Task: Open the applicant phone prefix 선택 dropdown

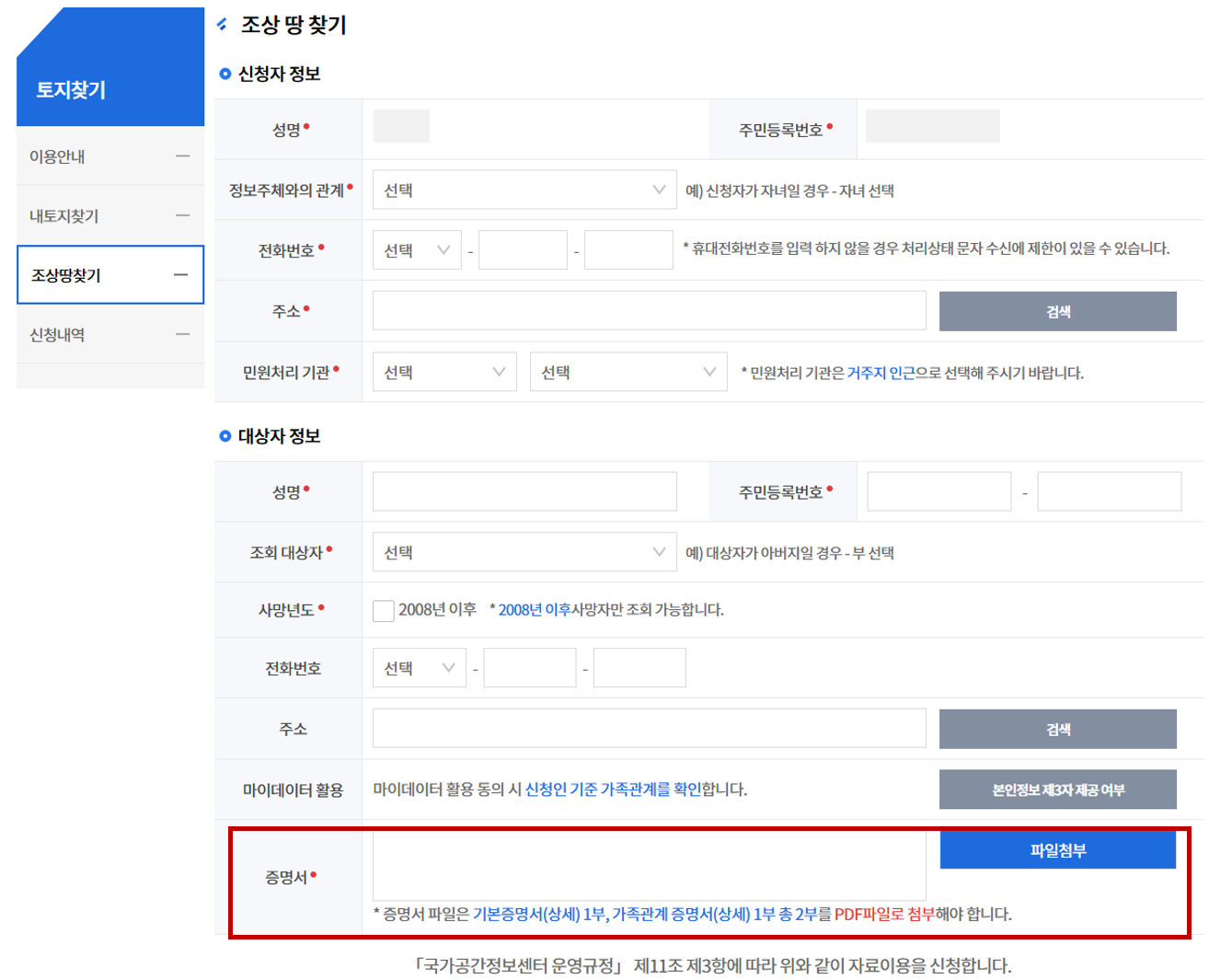Action: click(416, 249)
